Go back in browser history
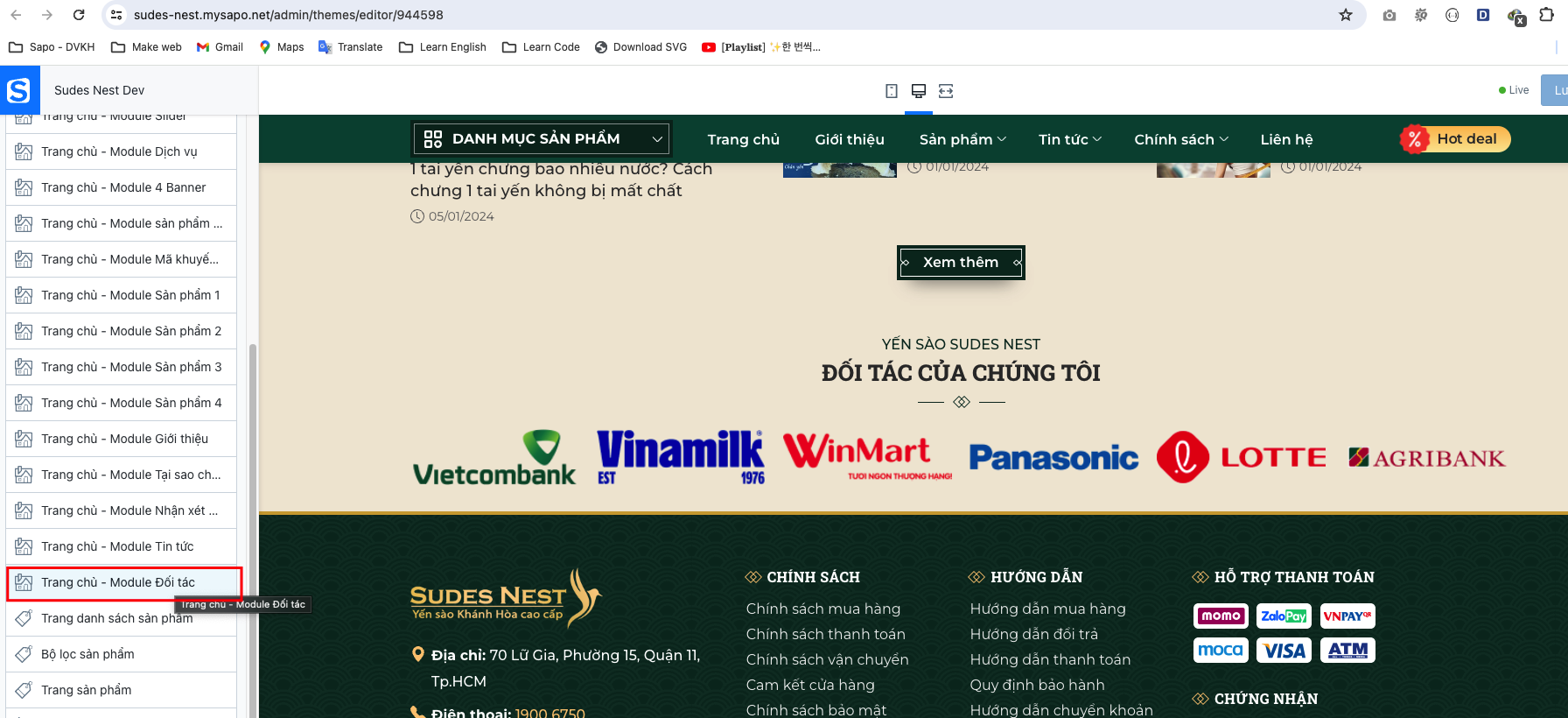 tap(16, 15)
